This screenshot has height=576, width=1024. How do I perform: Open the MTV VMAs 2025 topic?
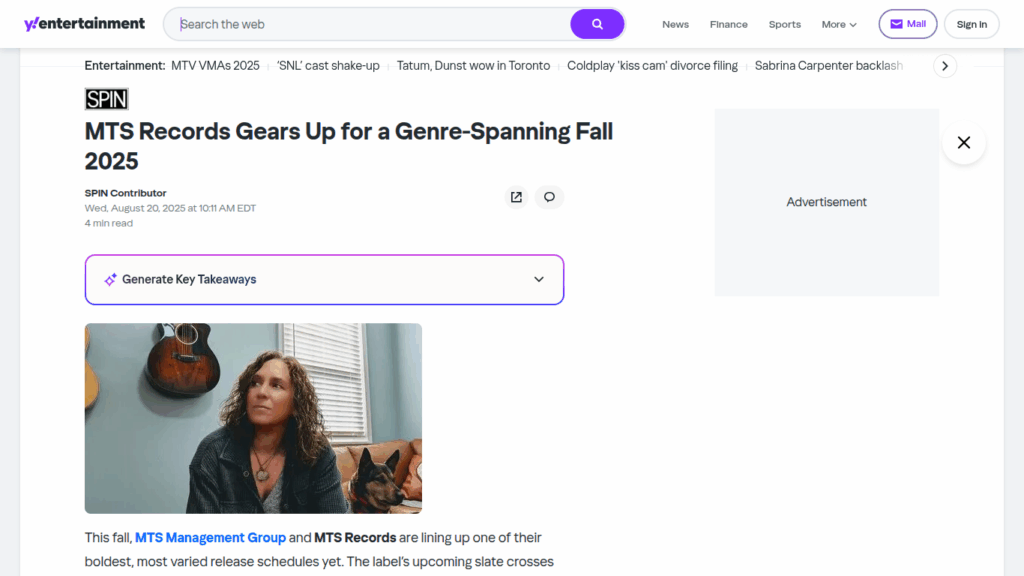[215, 66]
